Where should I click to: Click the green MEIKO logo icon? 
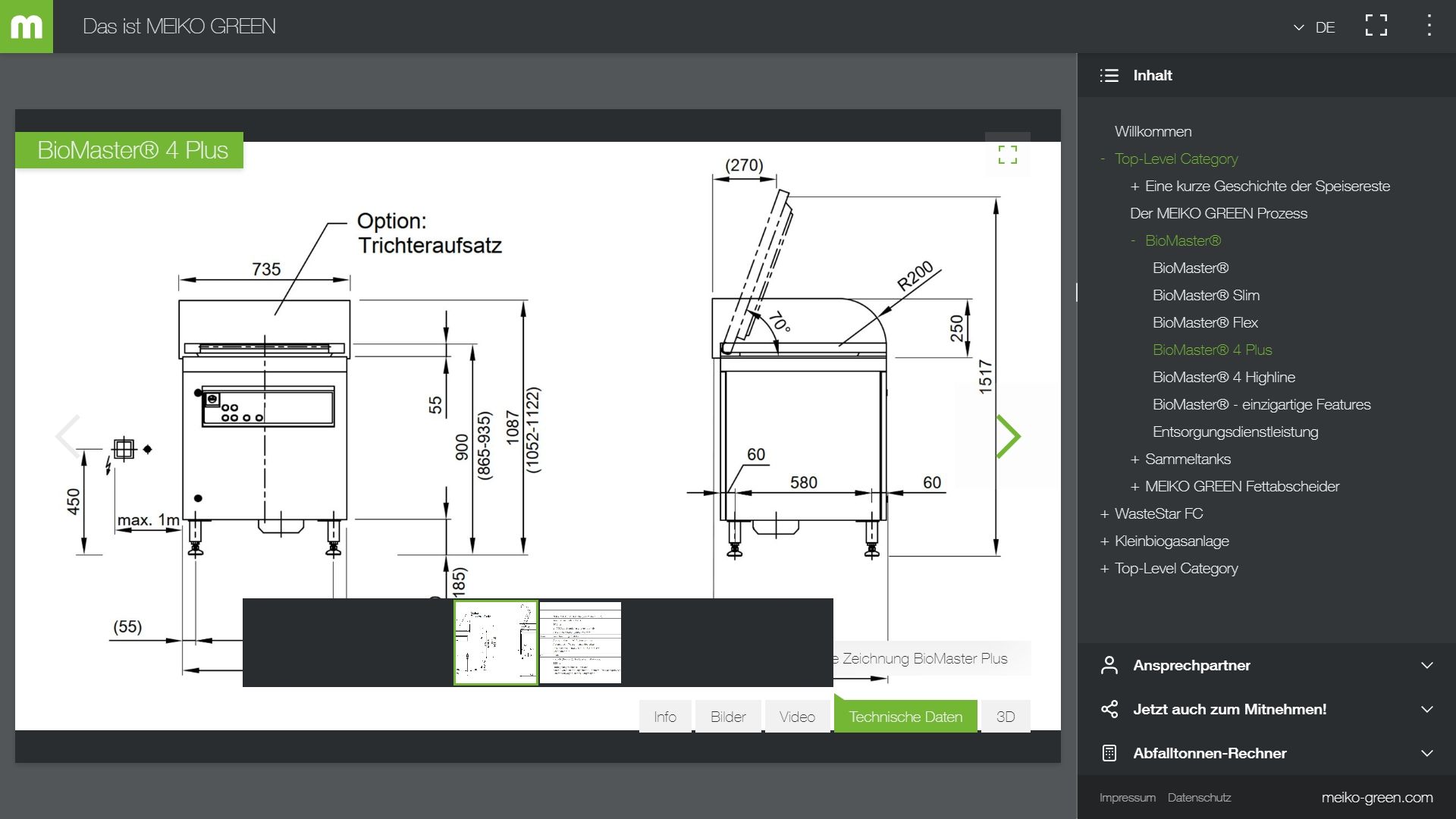(x=27, y=27)
